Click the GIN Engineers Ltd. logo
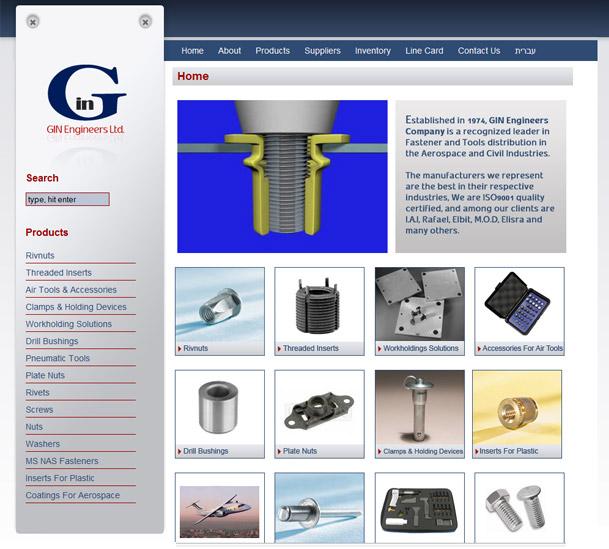 [86, 99]
